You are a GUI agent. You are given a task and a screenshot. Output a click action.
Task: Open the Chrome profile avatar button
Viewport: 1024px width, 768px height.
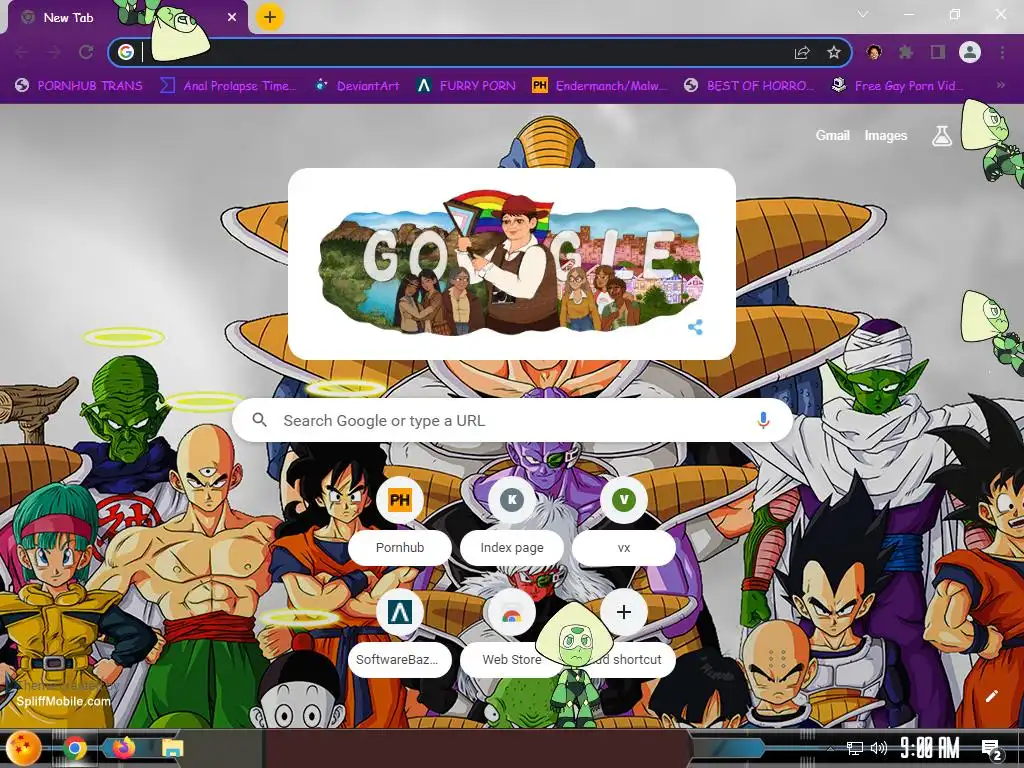click(970, 52)
